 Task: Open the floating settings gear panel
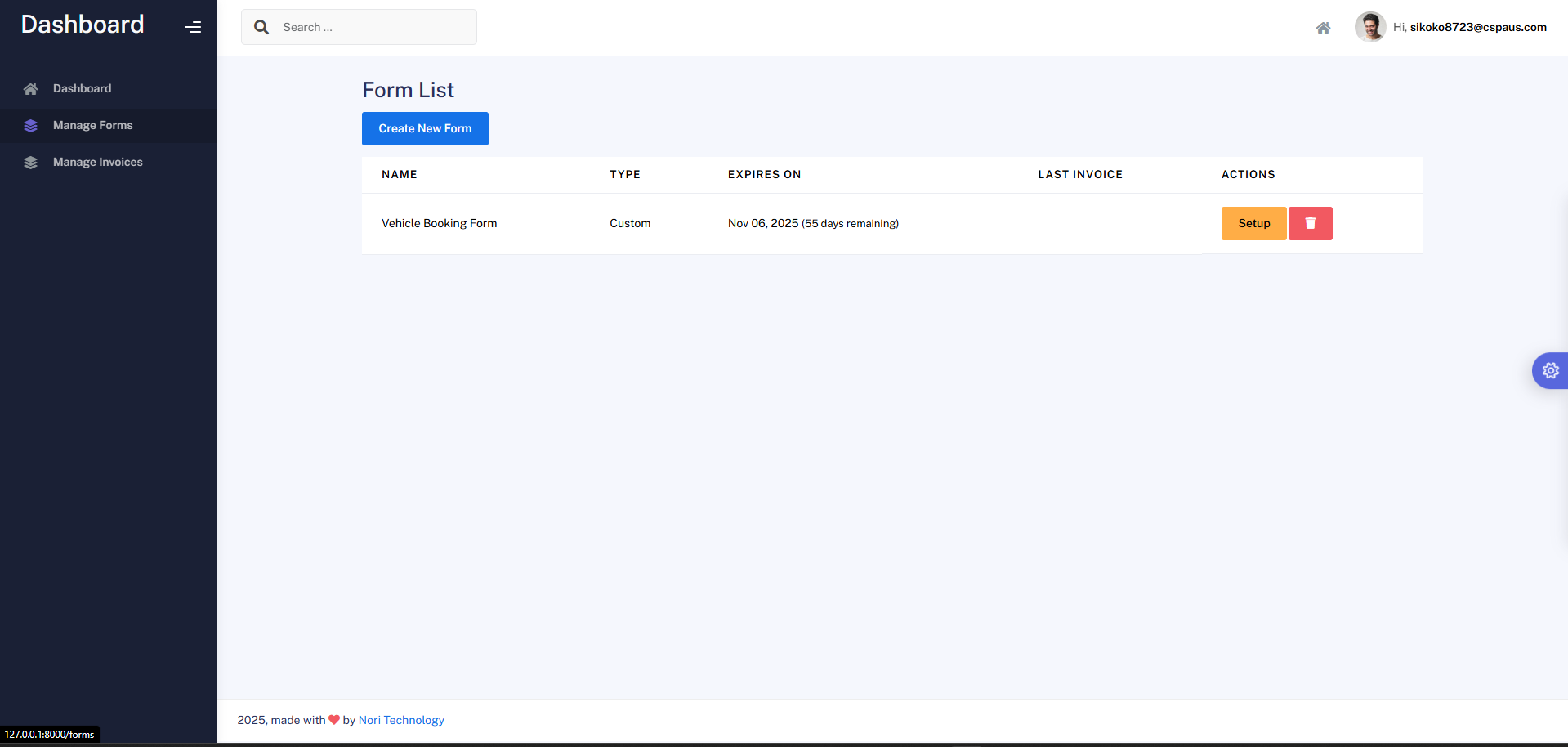[1550, 370]
